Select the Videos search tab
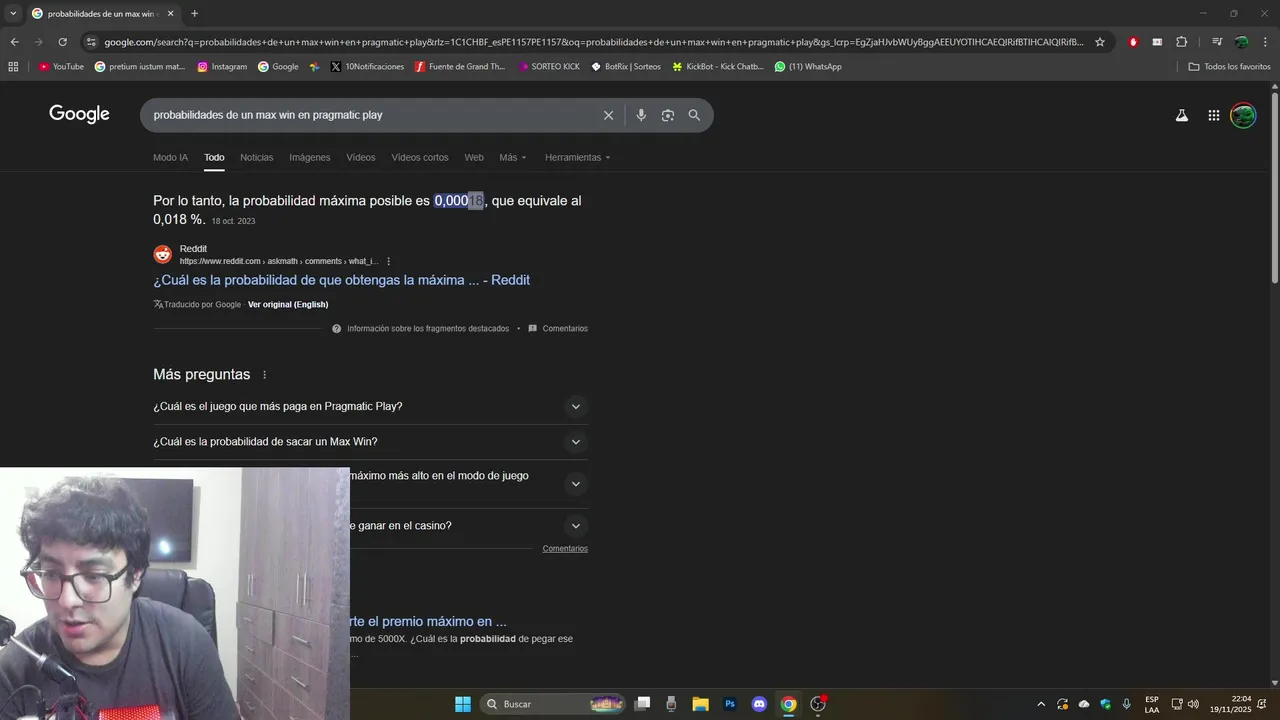 click(x=361, y=158)
